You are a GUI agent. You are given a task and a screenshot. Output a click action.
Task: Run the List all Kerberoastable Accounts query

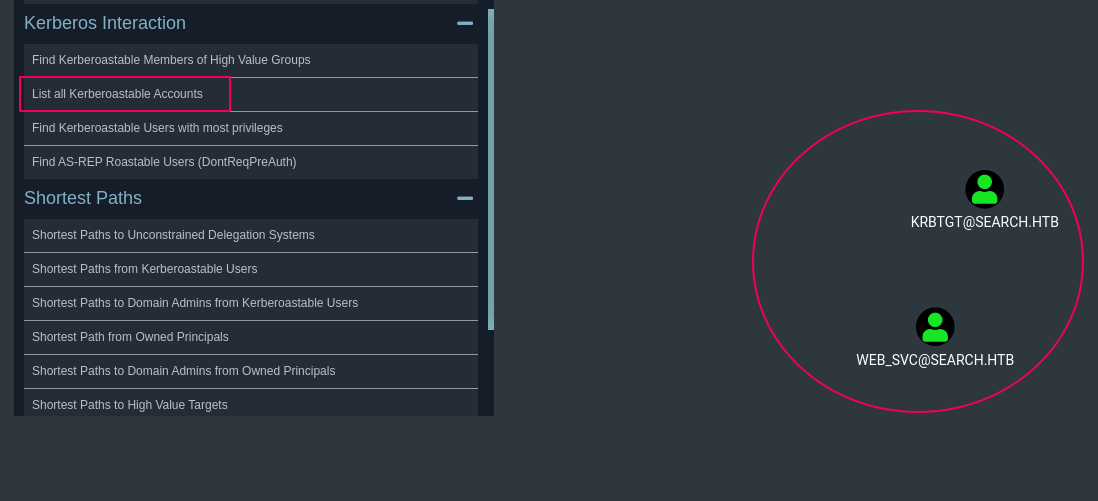(x=117, y=94)
